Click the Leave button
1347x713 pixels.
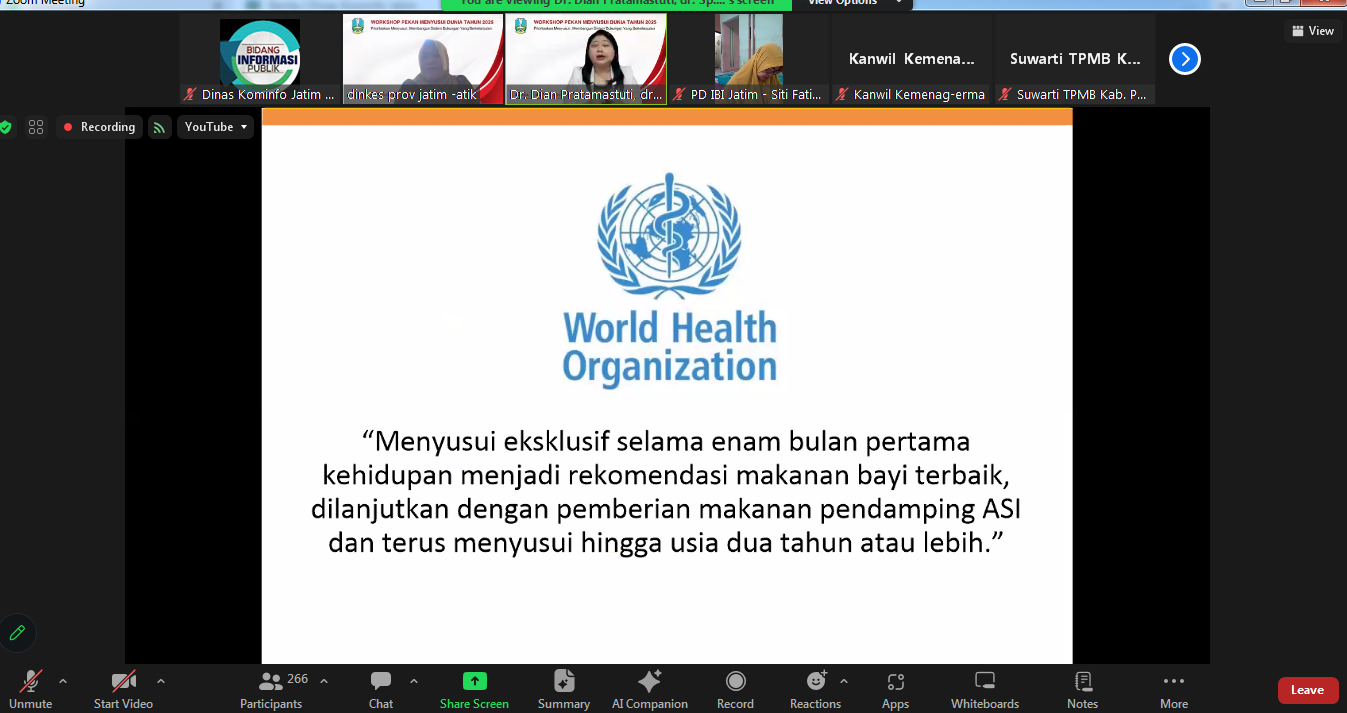coord(1307,690)
